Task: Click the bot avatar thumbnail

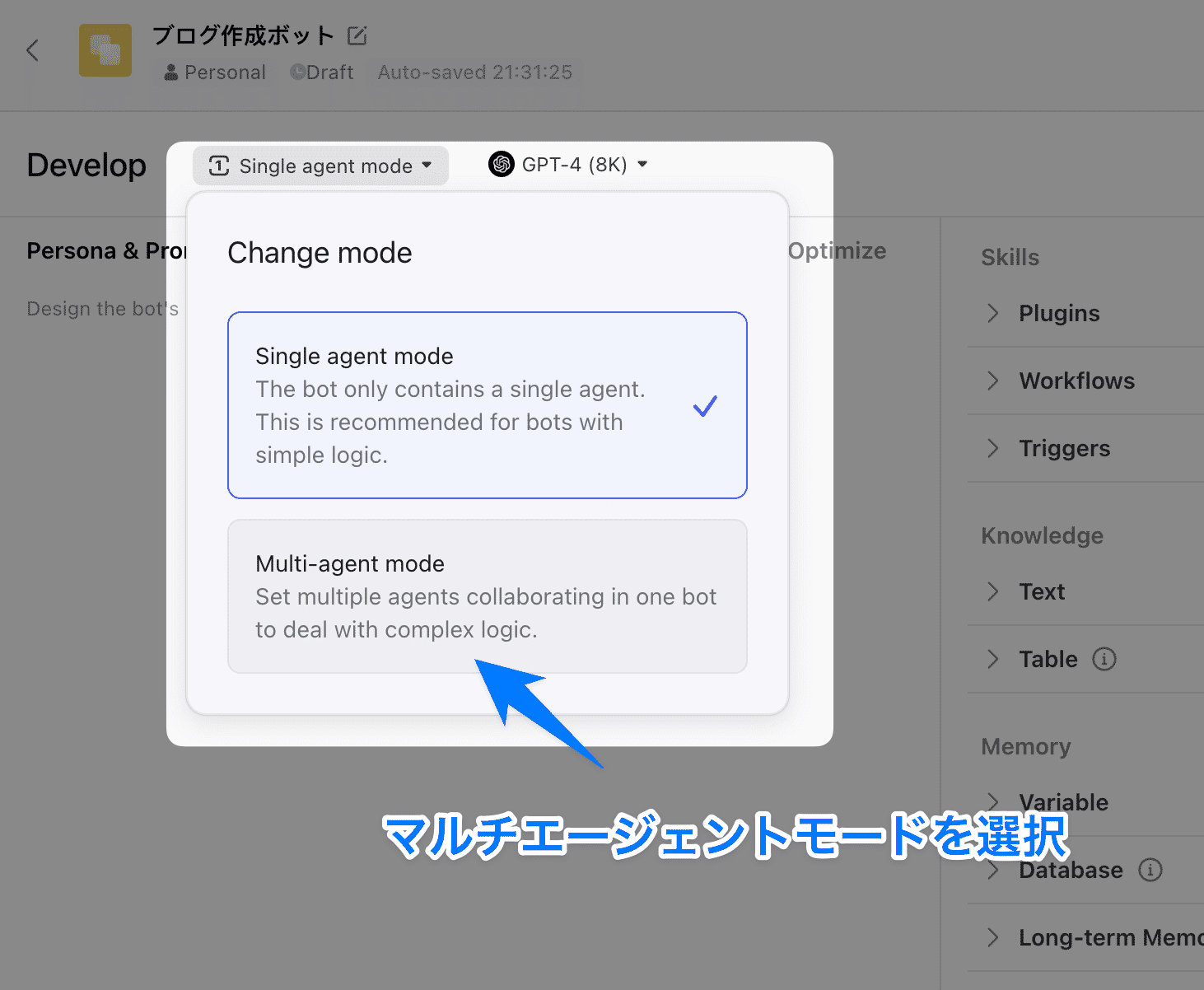Action: click(x=105, y=50)
